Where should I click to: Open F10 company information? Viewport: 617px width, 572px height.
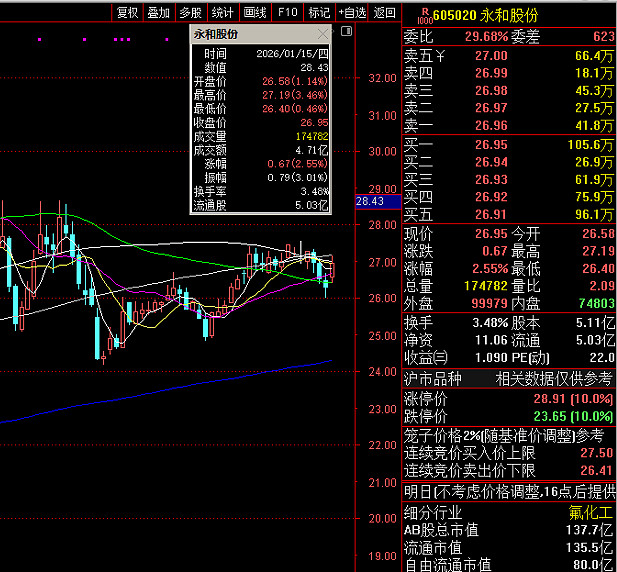287,13
